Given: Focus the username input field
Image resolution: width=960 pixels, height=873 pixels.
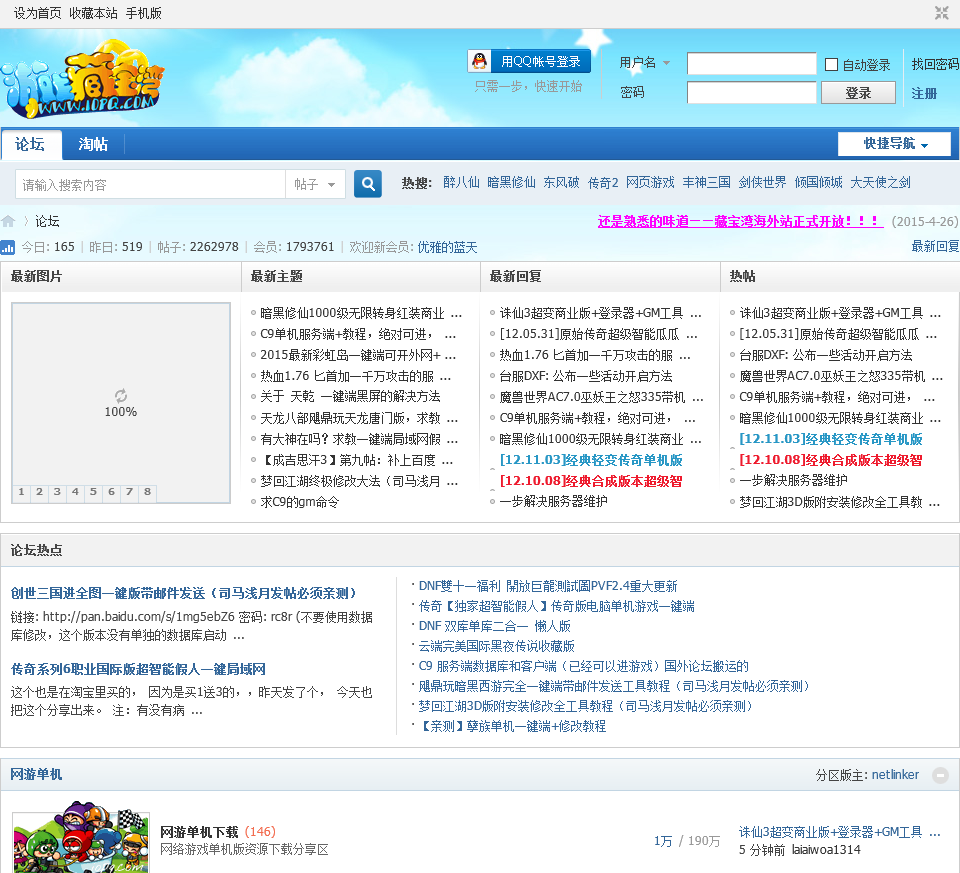Looking at the screenshot, I should tap(751, 64).
